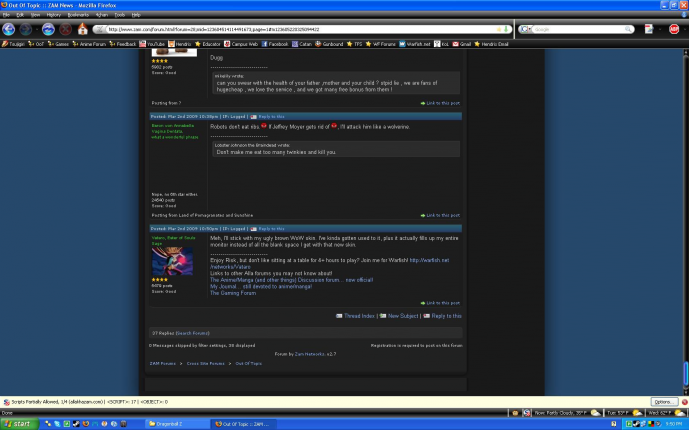Open the Feedback bookmark
This screenshot has width=689, height=430.
pyautogui.click(x=123, y=44)
